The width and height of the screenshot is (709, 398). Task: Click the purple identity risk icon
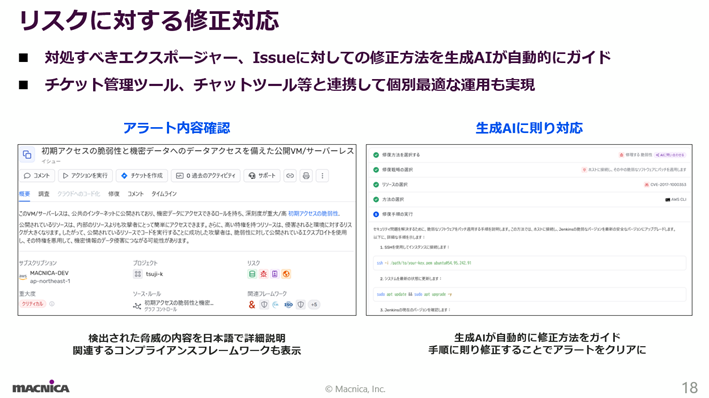tap(274, 274)
